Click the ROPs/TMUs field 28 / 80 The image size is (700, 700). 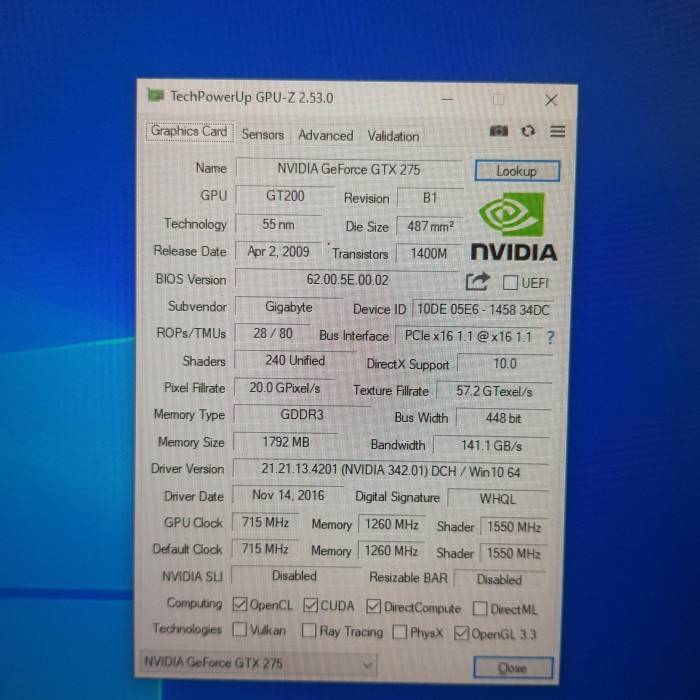273,333
